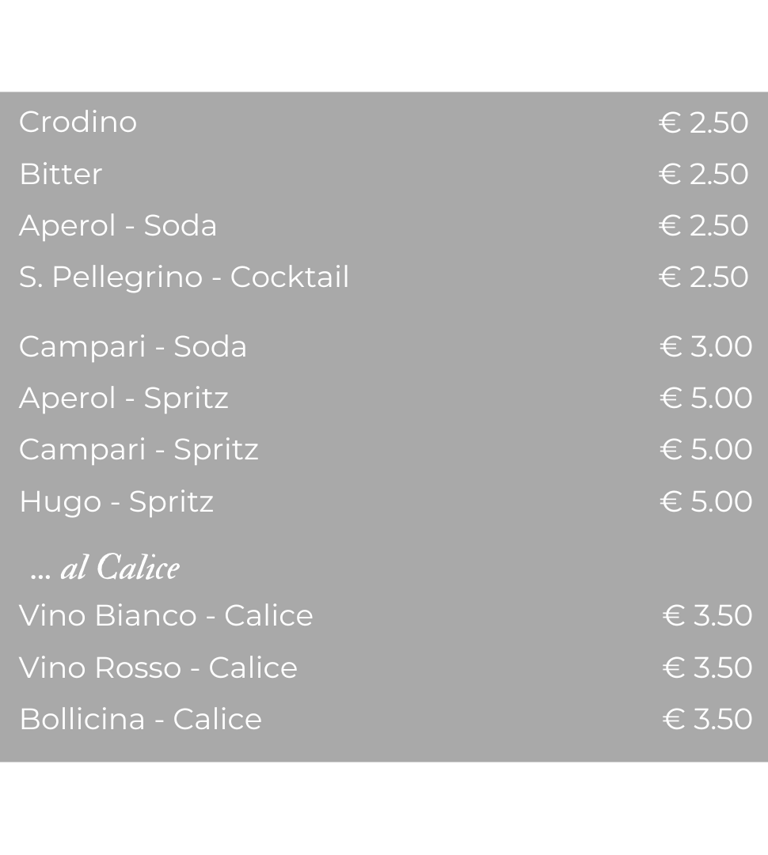Image resolution: width=768 pixels, height=855 pixels.
Task: Choose Vino Rosso - Calice entry
Action: click(158, 667)
